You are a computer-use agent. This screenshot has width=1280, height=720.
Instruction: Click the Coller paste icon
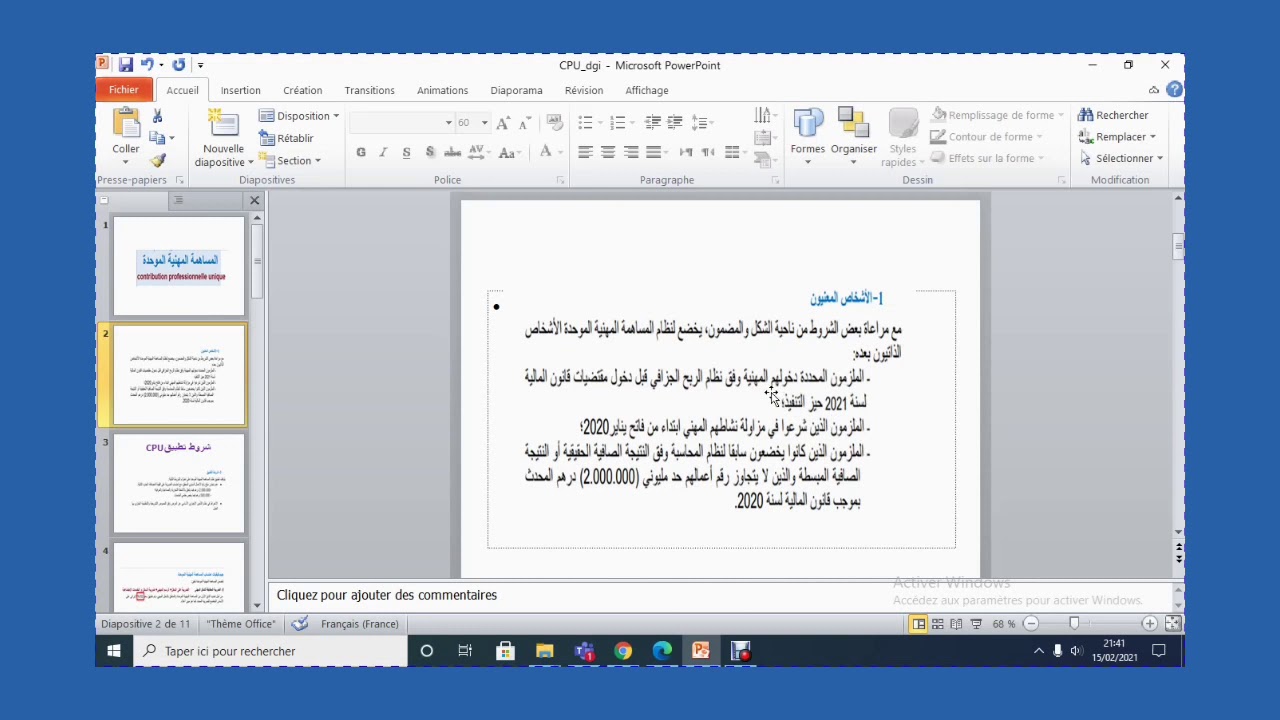tap(126, 123)
